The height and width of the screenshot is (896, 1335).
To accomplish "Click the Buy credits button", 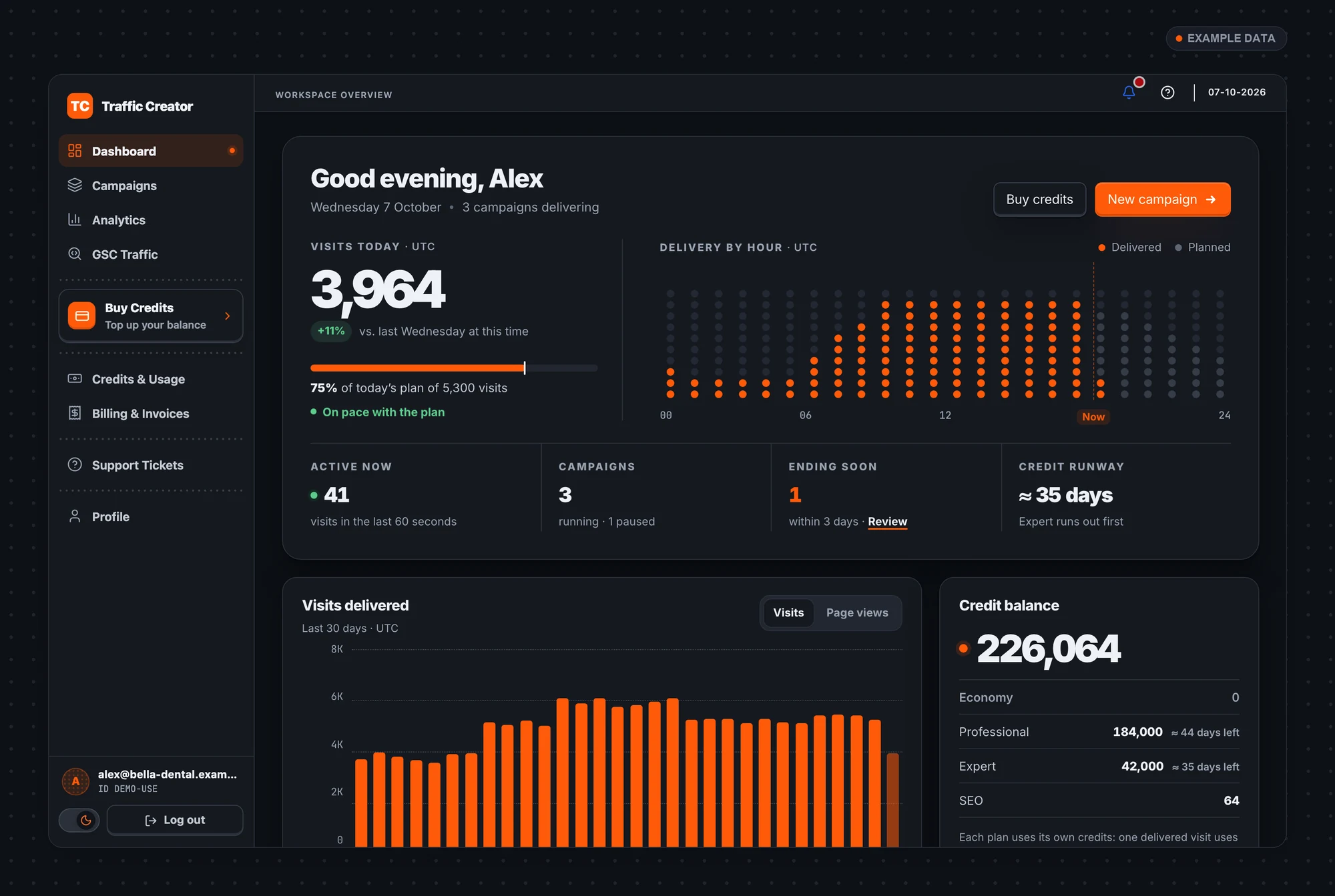I will tap(1039, 199).
